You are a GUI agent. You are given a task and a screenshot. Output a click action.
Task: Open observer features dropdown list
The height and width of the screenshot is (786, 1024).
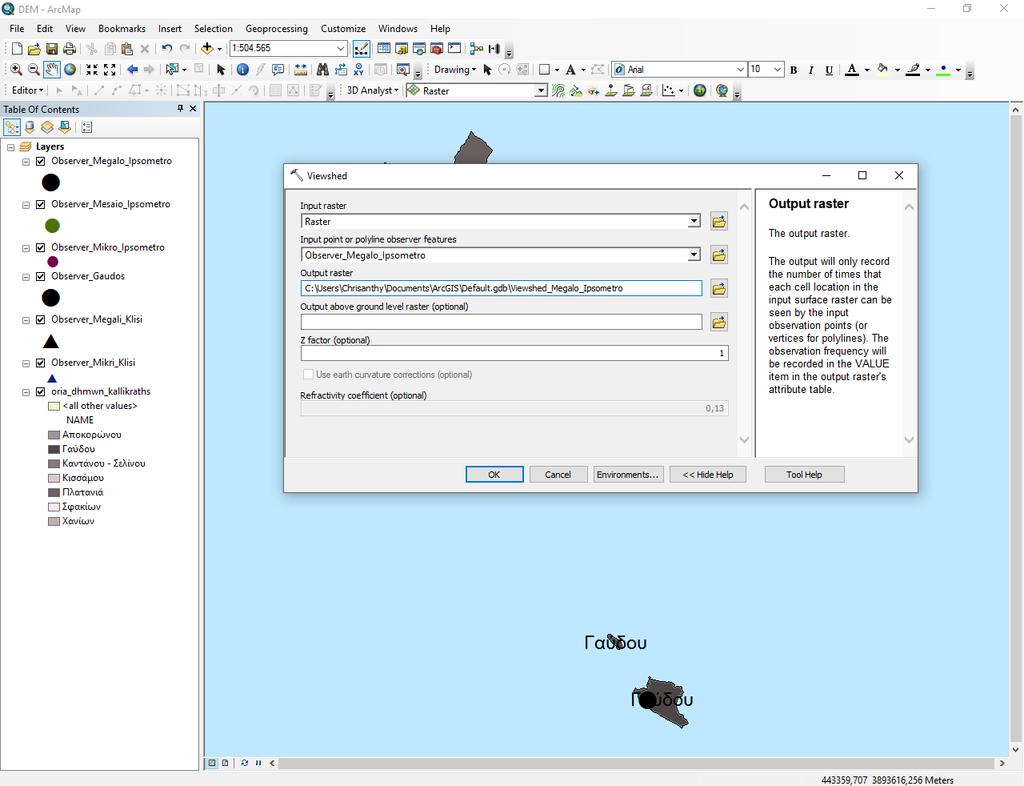(694, 255)
